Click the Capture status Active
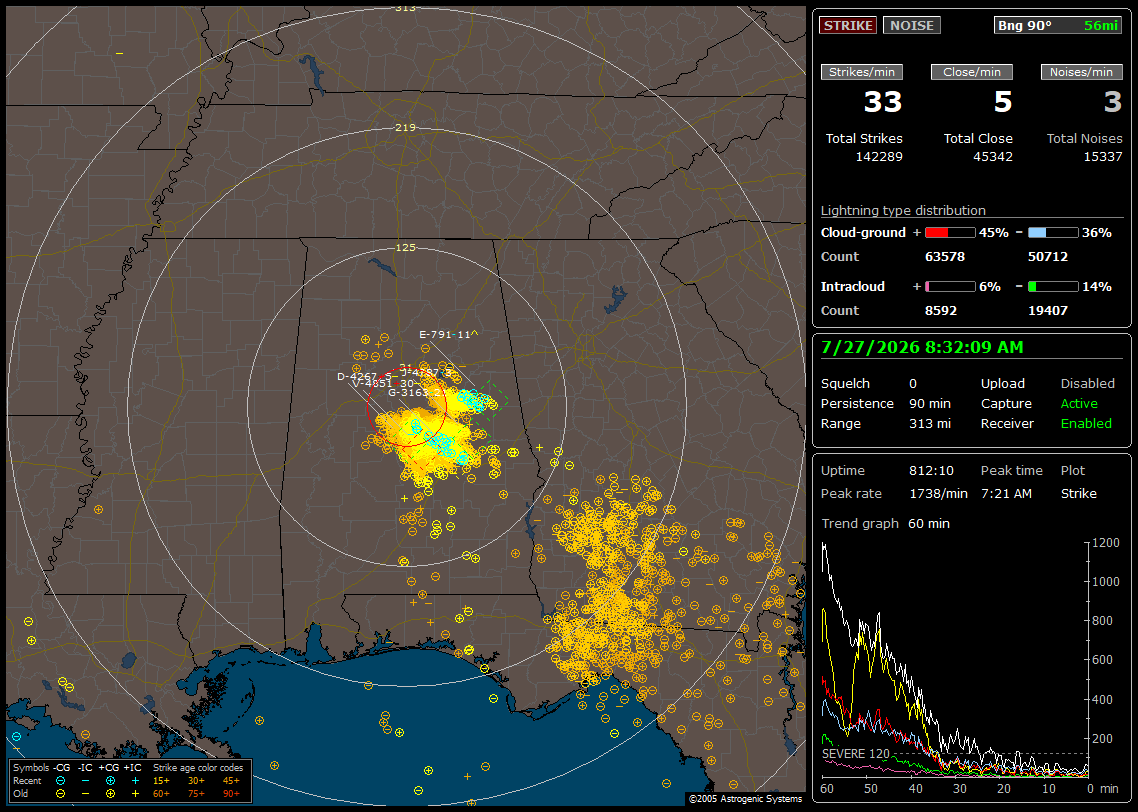The image size is (1138, 812). tap(1079, 403)
